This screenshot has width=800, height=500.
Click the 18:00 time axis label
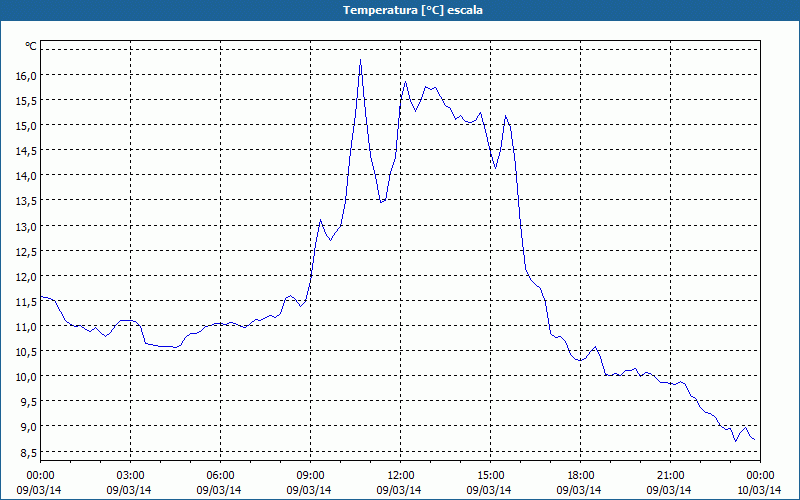(580, 476)
